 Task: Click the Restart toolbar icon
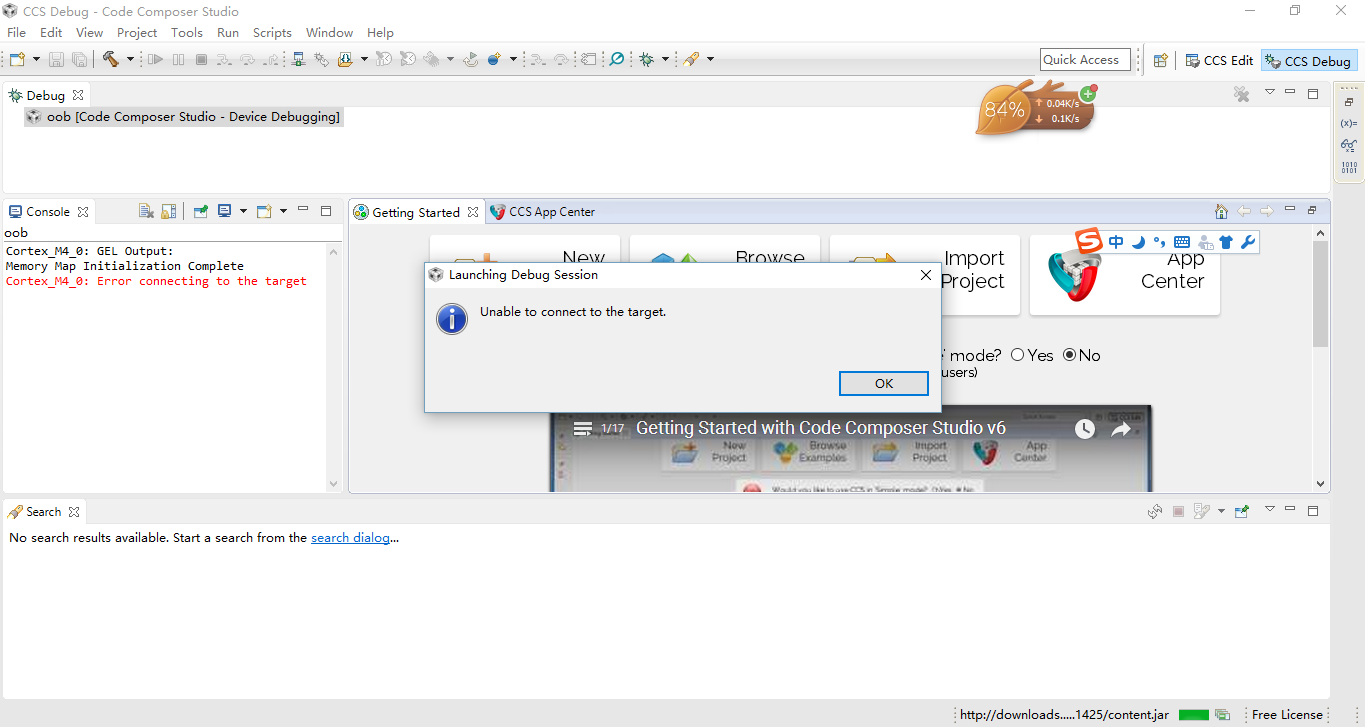471,60
